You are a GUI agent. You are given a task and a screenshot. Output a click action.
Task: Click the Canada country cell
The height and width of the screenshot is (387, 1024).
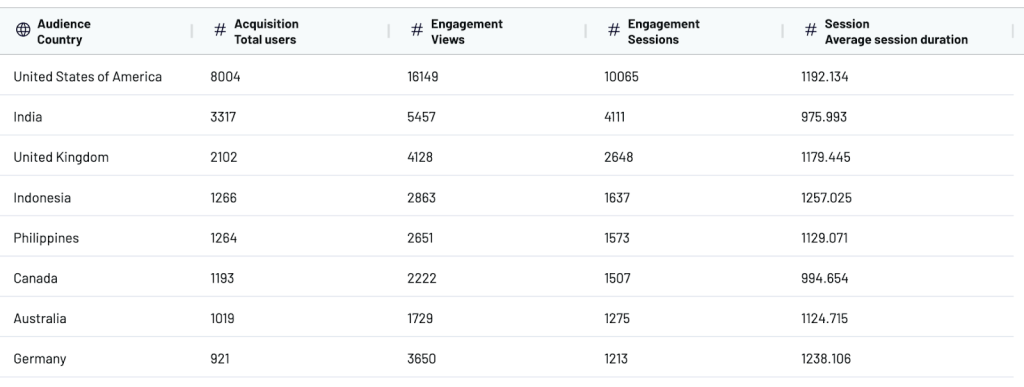[x=35, y=279]
